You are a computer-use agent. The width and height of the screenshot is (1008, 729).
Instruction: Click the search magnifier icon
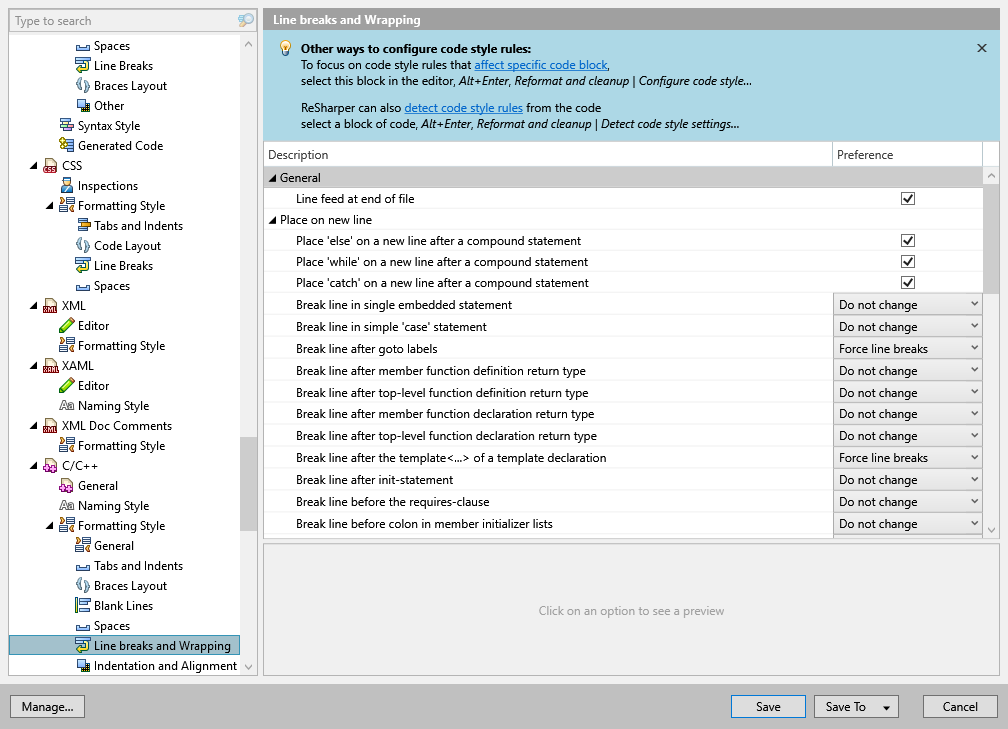tap(247, 20)
